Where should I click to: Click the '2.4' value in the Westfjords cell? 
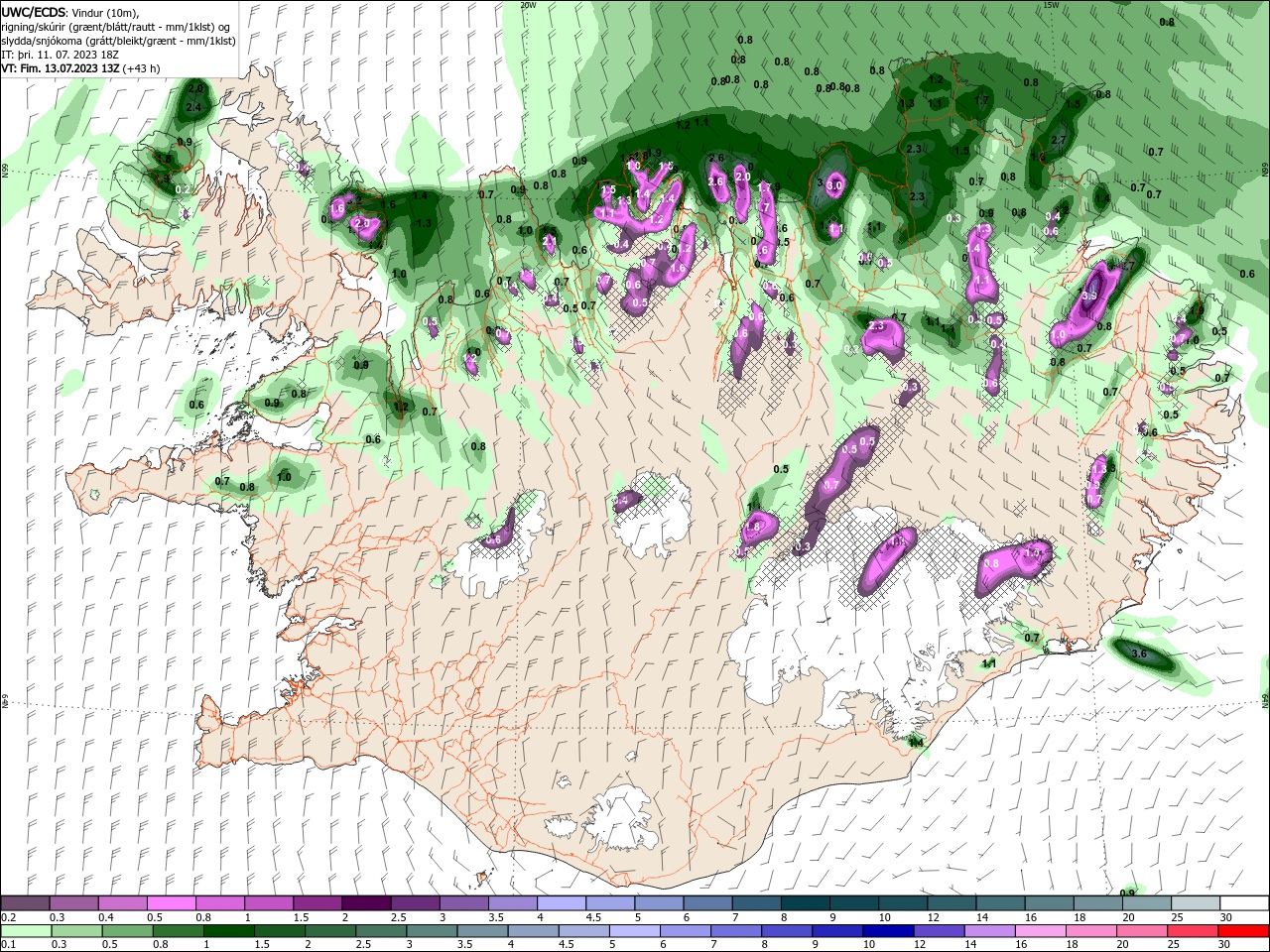(x=193, y=107)
